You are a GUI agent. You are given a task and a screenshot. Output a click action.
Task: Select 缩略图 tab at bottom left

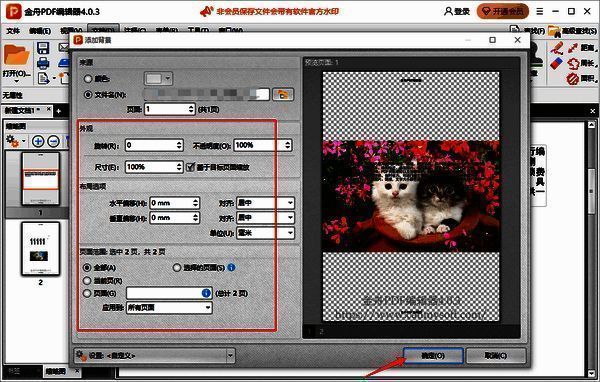pyautogui.click(x=55, y=371)
